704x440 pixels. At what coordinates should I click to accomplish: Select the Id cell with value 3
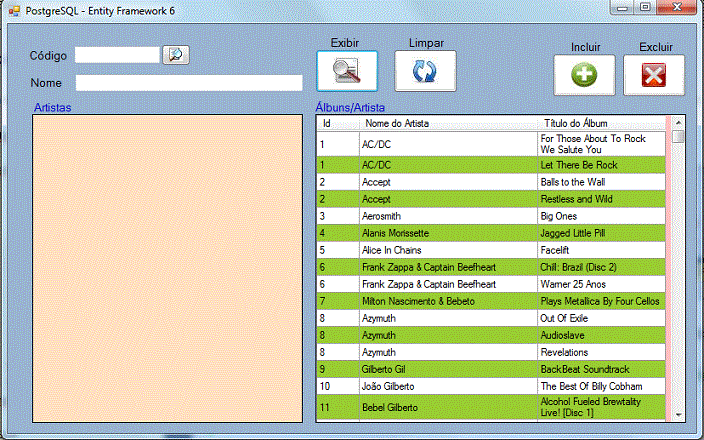(338, 216)
